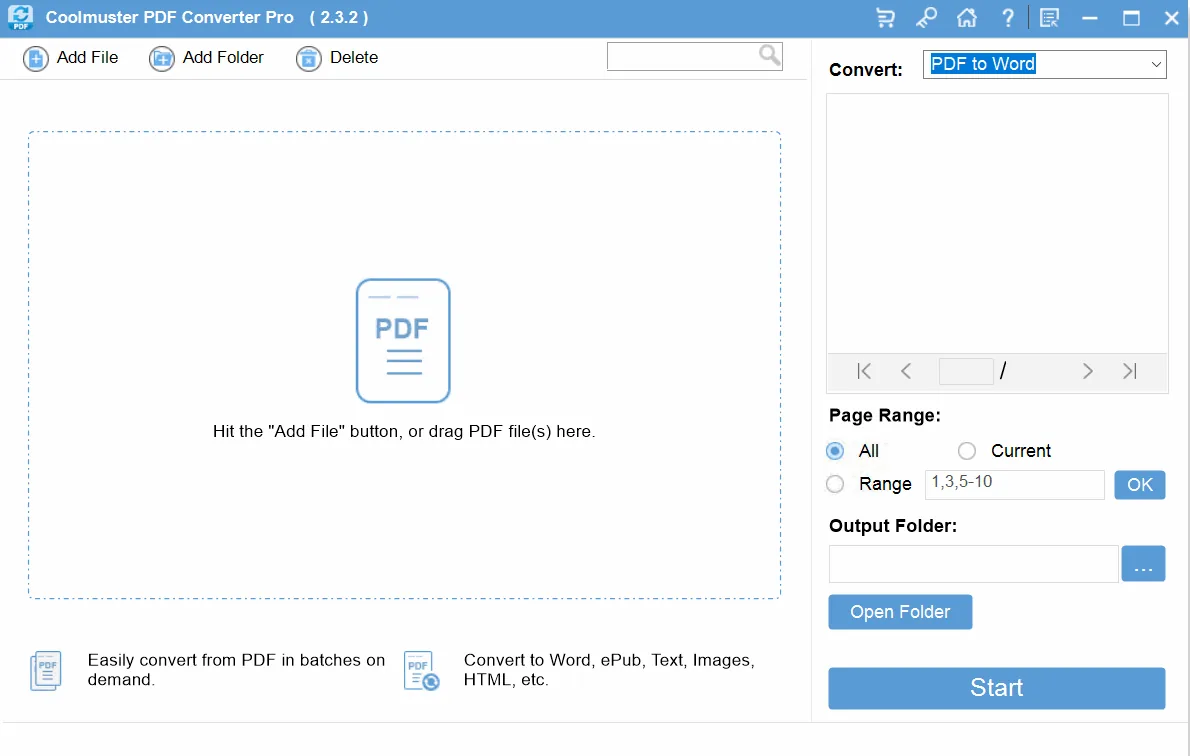Jump to last preview page
1190x756 pixels.
[x=1130, y=371]
